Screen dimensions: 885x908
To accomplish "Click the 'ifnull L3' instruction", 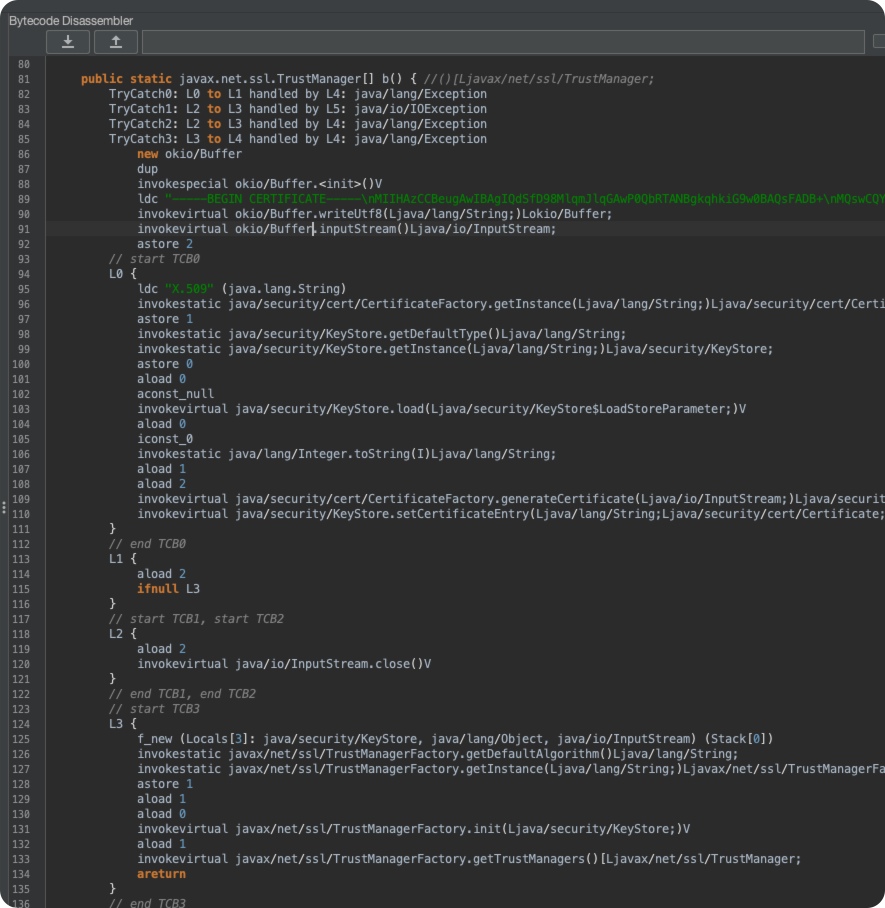I will point(168,589).
